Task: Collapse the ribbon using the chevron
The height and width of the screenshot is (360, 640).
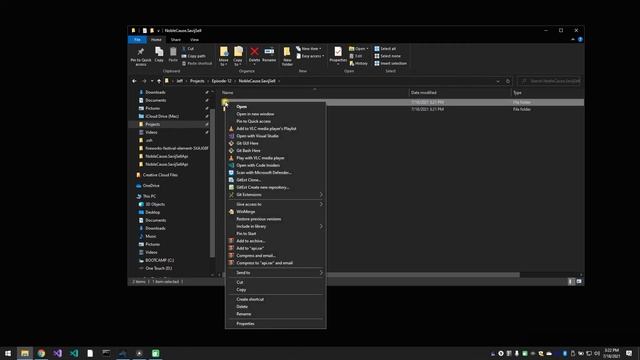Action: [573, 40]
